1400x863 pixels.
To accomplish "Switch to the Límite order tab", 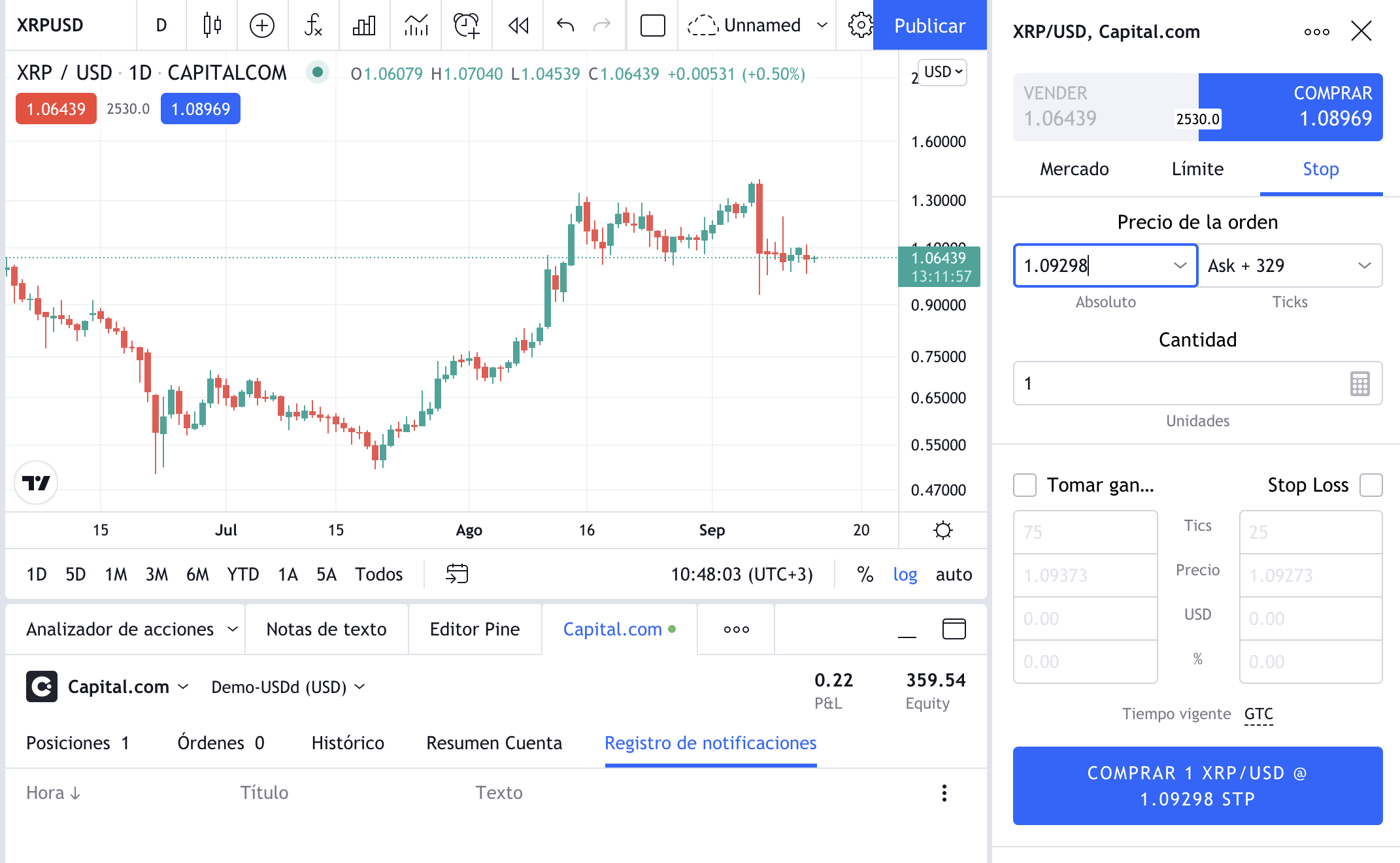I will (x=1197, y=169).
